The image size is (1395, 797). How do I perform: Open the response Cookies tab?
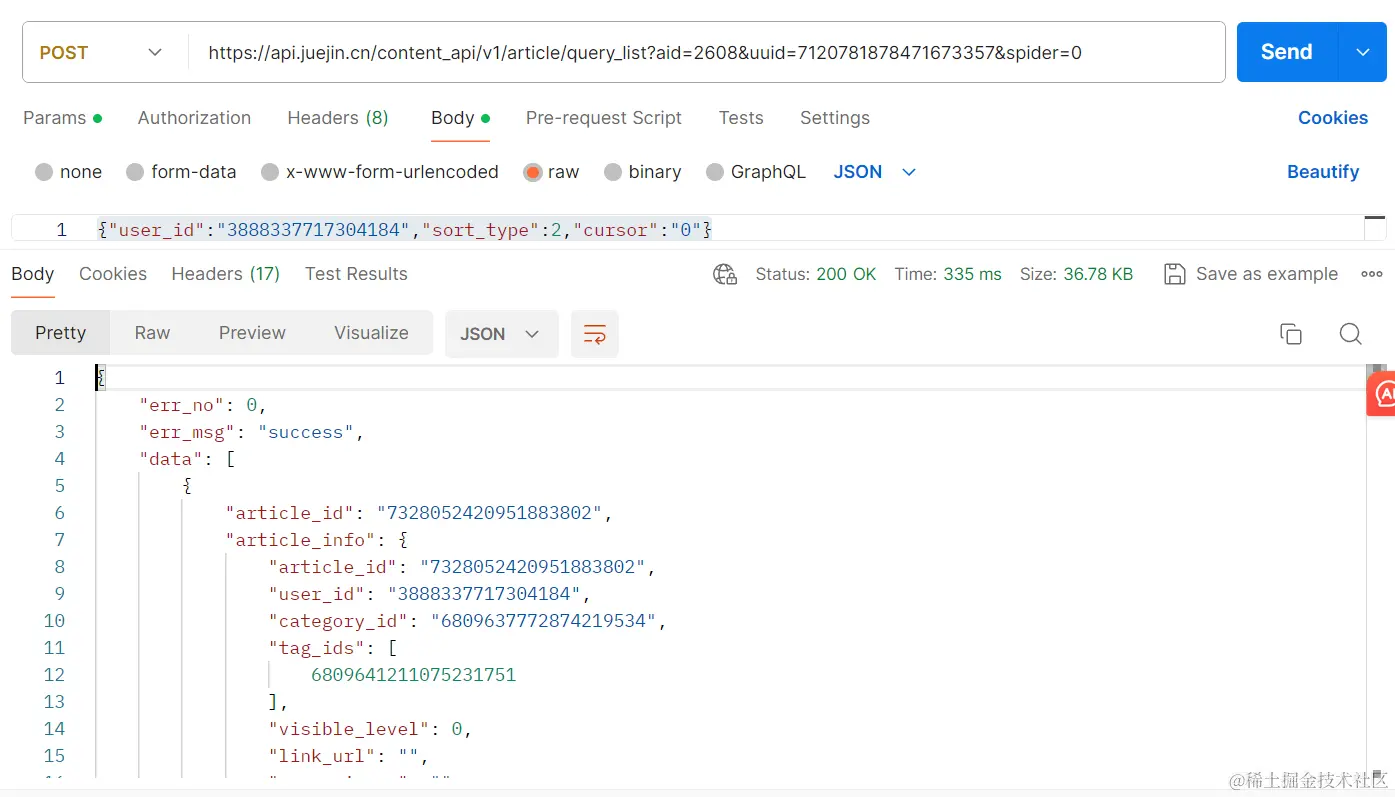[113, 274]
